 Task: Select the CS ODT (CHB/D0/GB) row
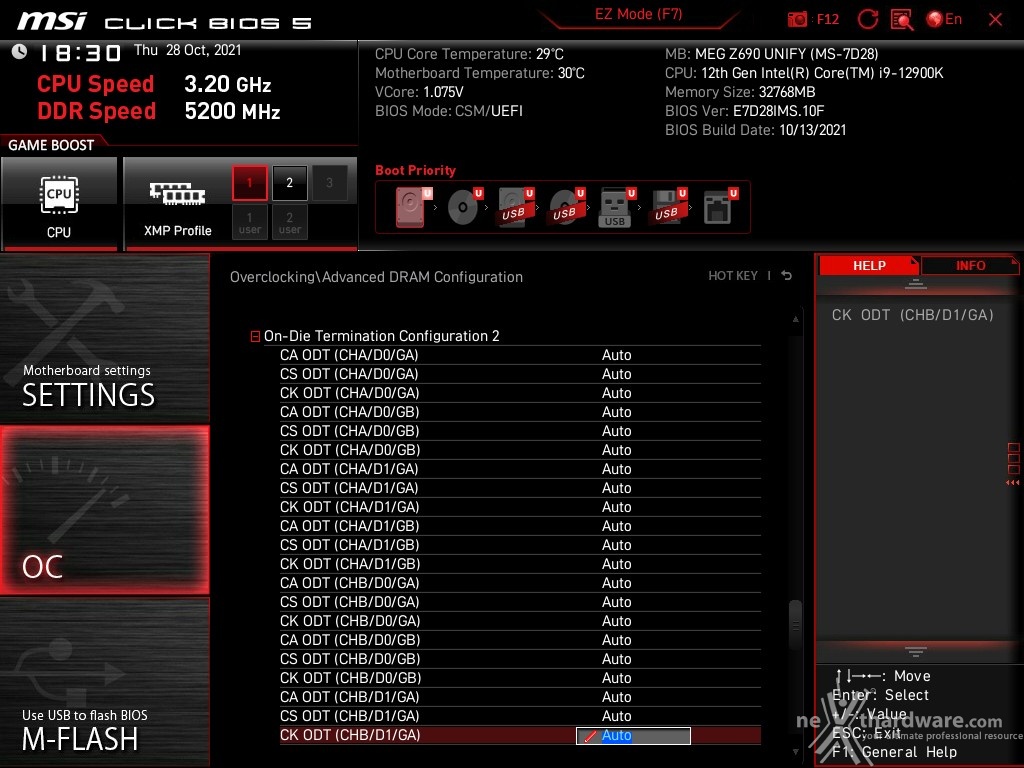click(520, 659)
